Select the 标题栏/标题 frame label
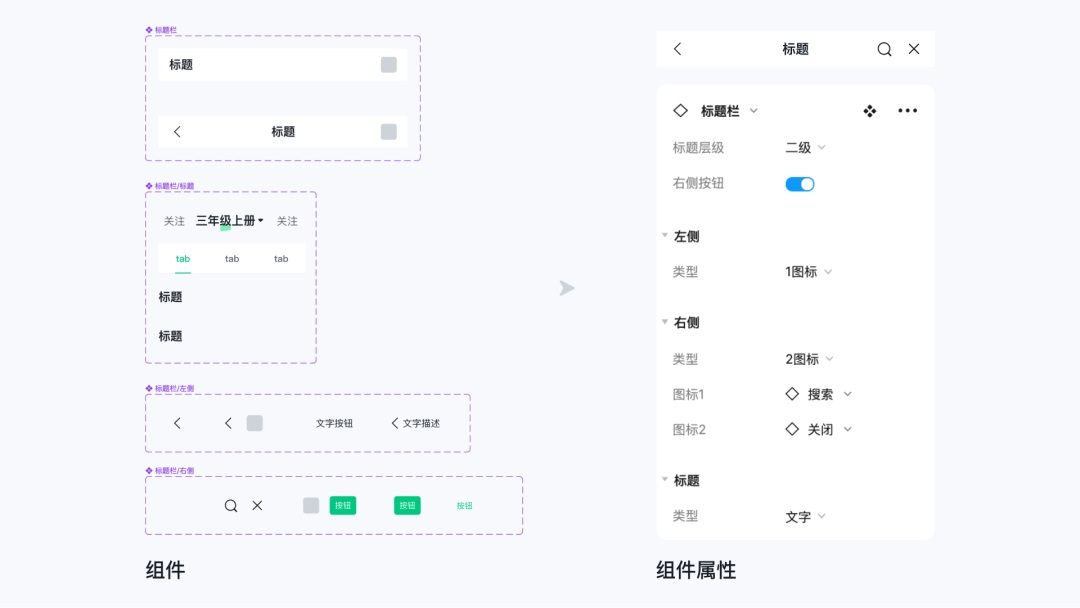This screenshot has width=1080, height=608. click(170, 186)
